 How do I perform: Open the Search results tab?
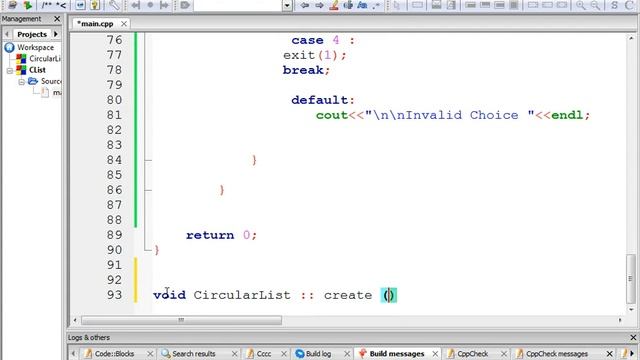pos(193,354)
